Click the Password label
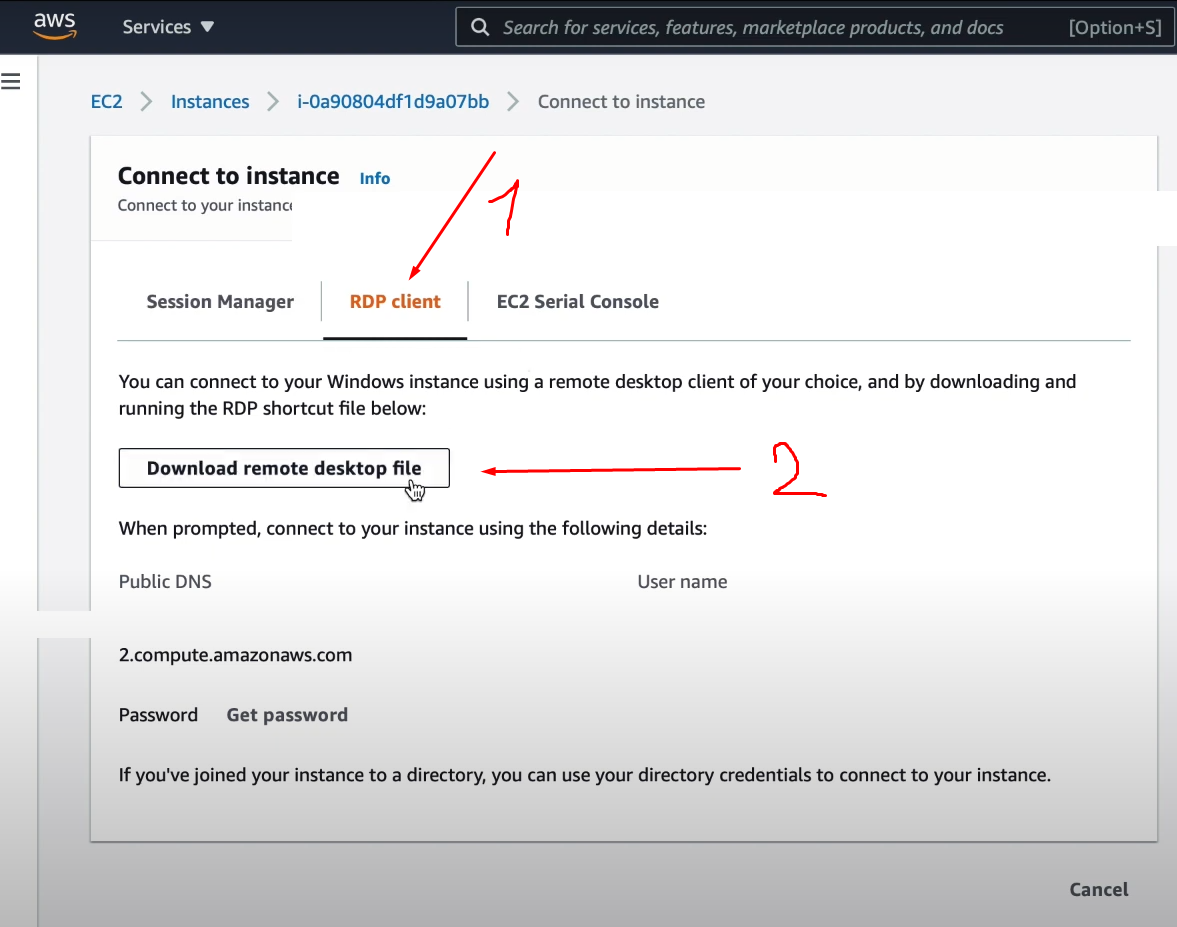The width and height of the screenshot is (1177, 927). pos(158,715)
